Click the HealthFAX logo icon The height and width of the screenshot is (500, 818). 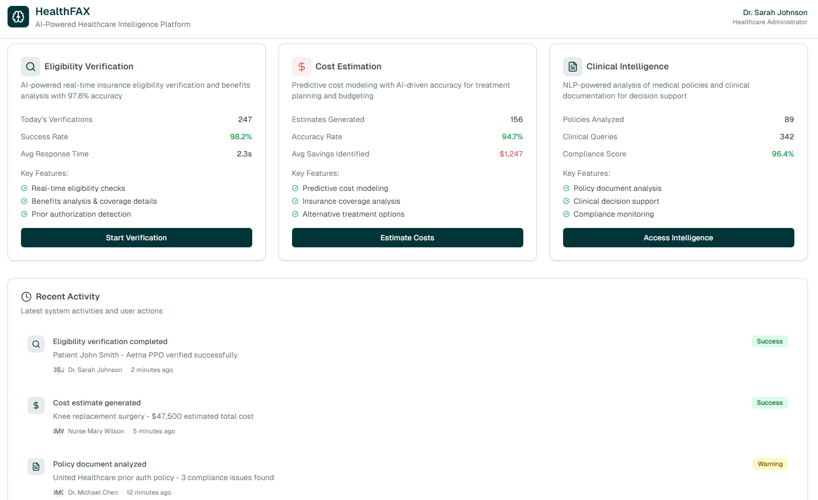[x=18, y=17]
